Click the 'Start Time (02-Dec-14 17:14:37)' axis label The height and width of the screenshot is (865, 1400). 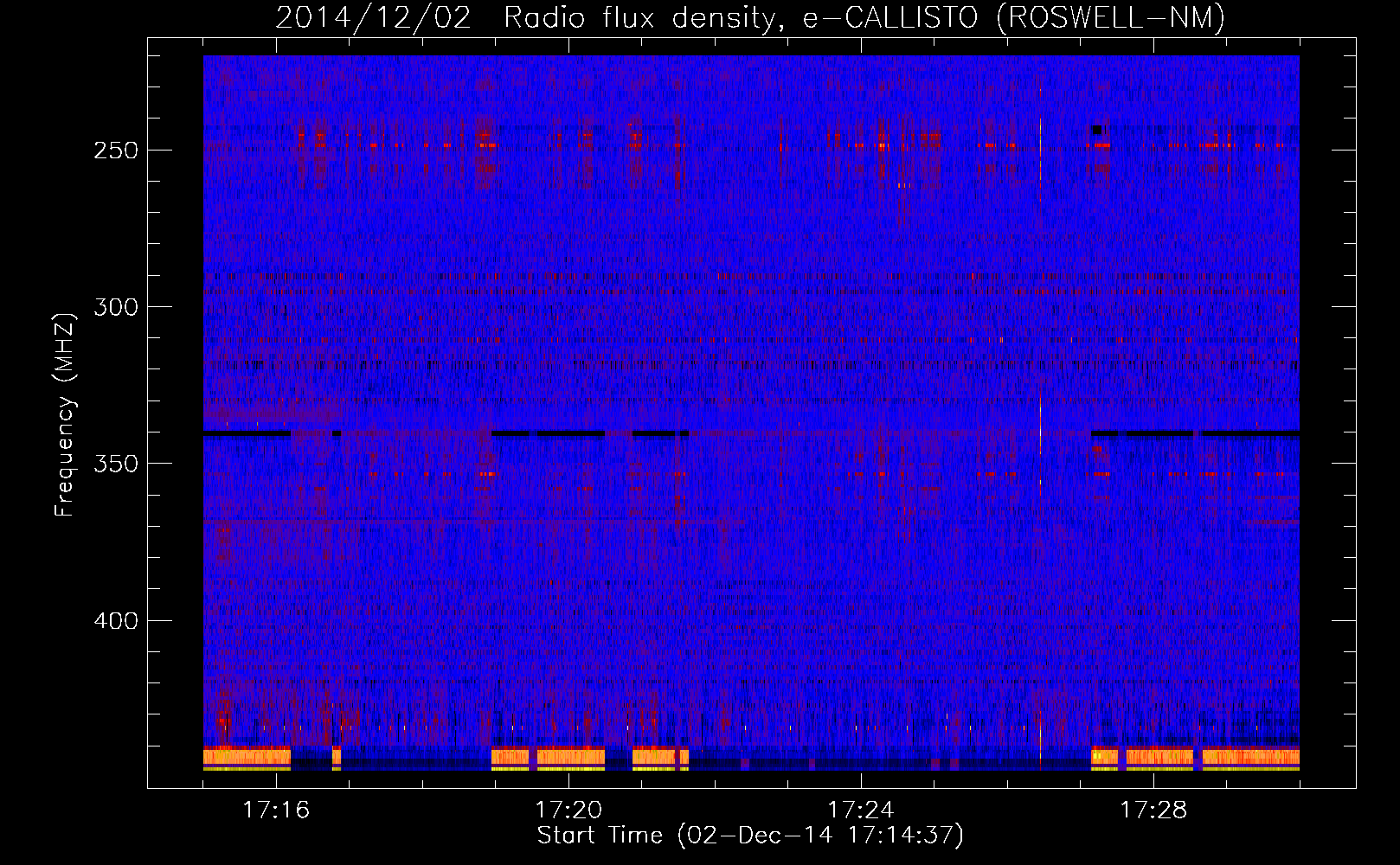(750, 836)
